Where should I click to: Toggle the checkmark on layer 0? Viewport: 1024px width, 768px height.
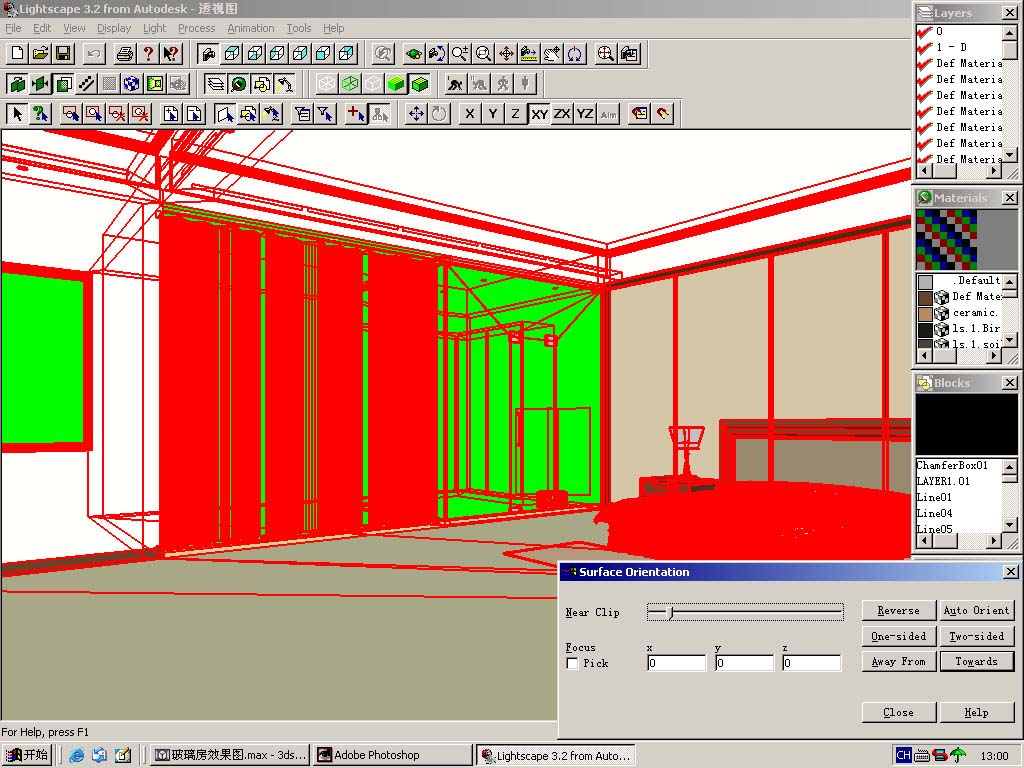click(x=925, y=31)
